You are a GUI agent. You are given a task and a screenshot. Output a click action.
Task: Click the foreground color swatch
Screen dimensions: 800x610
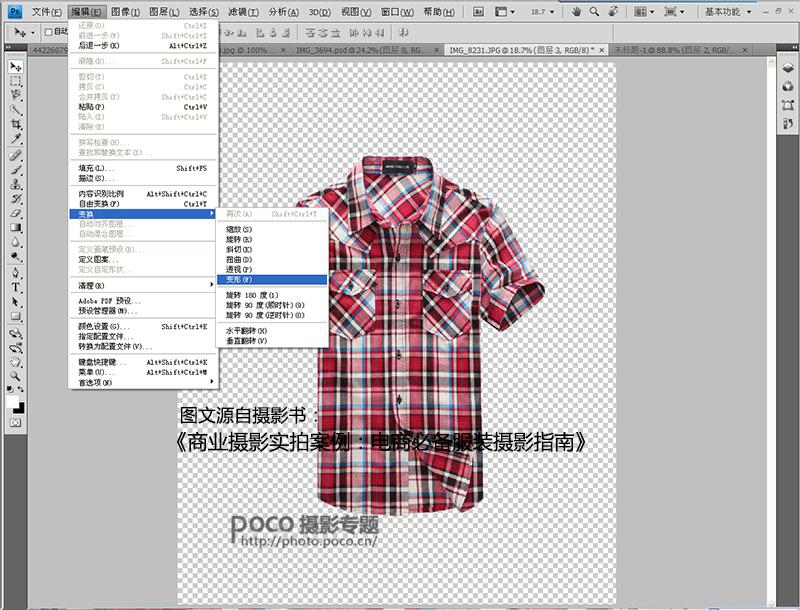click(12, 402)
